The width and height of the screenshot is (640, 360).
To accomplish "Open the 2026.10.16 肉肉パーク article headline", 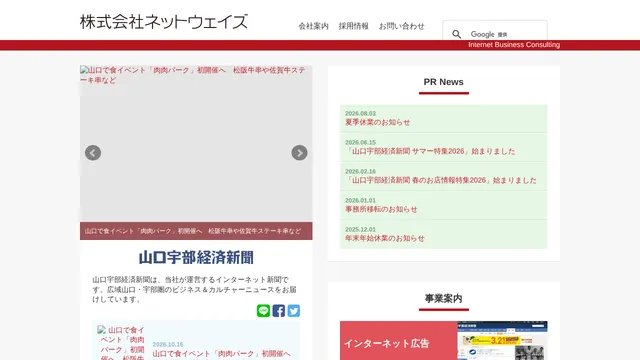I will tap(222, 353).
